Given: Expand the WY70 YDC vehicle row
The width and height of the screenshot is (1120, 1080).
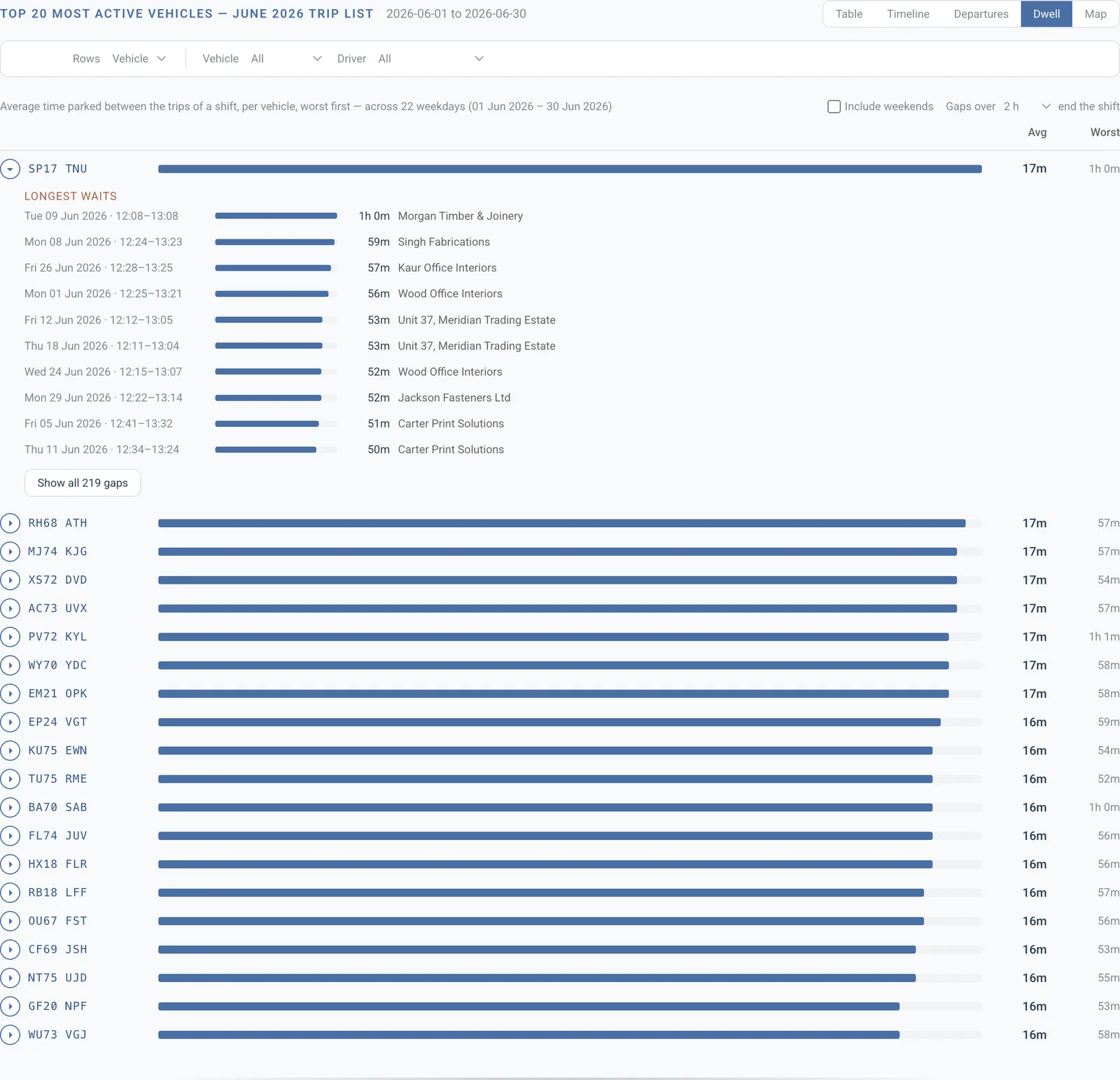Looking at the screenshot, I should (x=10, y=665).
